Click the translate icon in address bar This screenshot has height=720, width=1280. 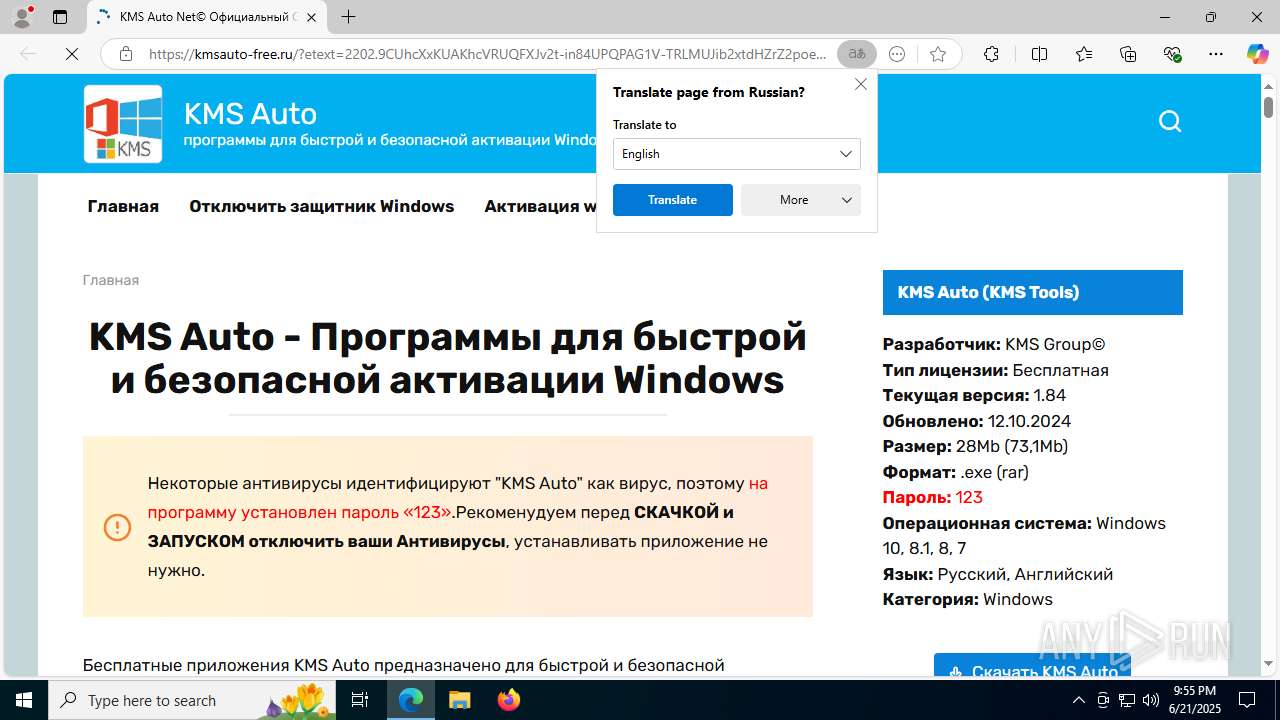[x=857, y=54]
